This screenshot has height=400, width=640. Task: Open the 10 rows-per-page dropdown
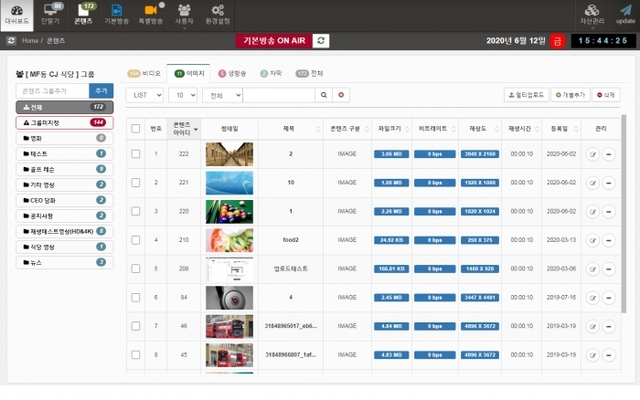pyautogui.click(x=183, y=95)
